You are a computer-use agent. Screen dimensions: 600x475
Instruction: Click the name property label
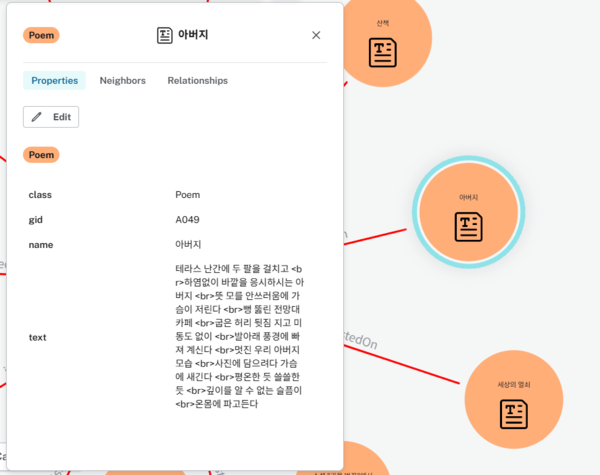click(41, 245)
